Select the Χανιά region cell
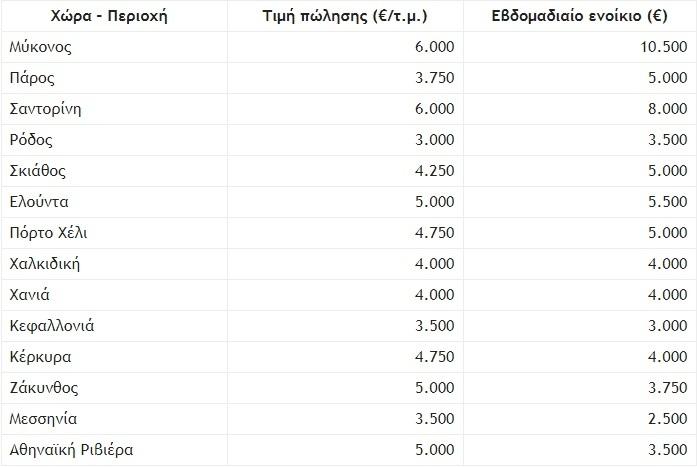 click(x=29, y=295)
